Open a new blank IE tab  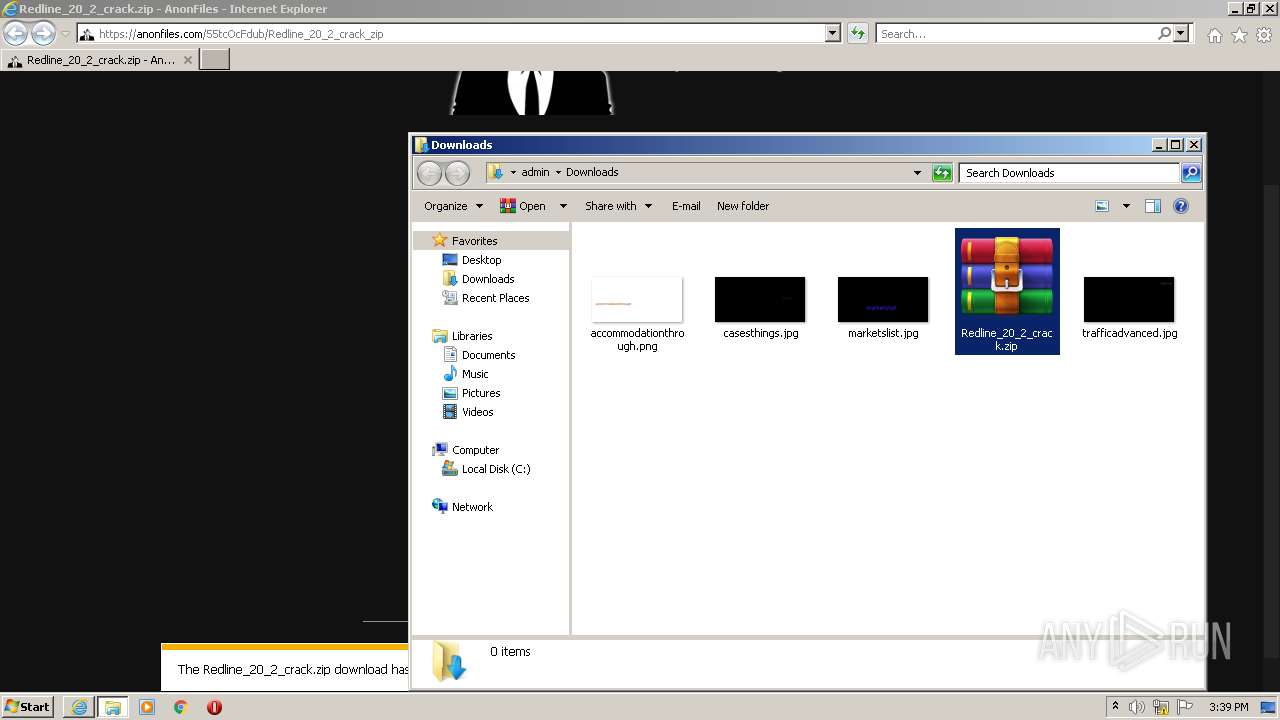(x=215, y=60)
